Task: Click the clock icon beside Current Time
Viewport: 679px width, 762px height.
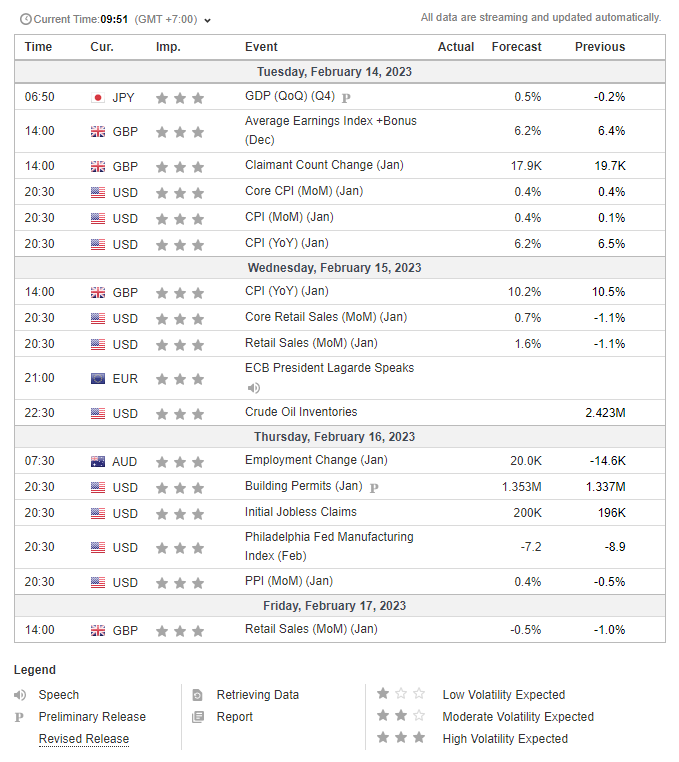Action: pos(26,19)
